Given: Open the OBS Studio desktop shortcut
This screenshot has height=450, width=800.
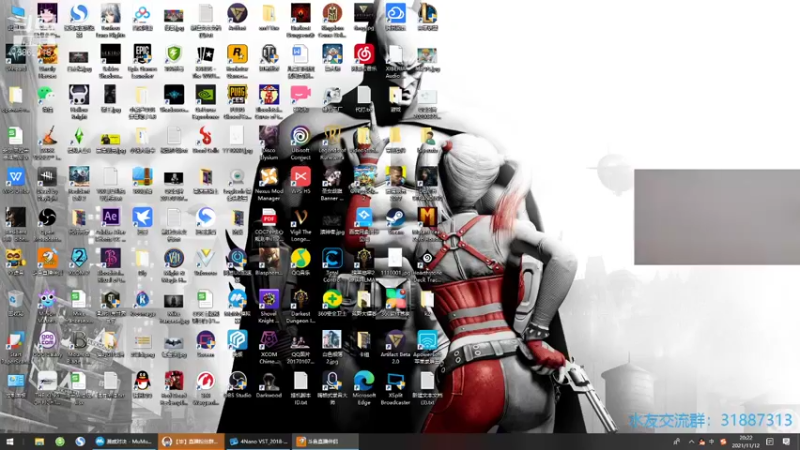Looking at the screenshot, I should [x=237, y=381].
